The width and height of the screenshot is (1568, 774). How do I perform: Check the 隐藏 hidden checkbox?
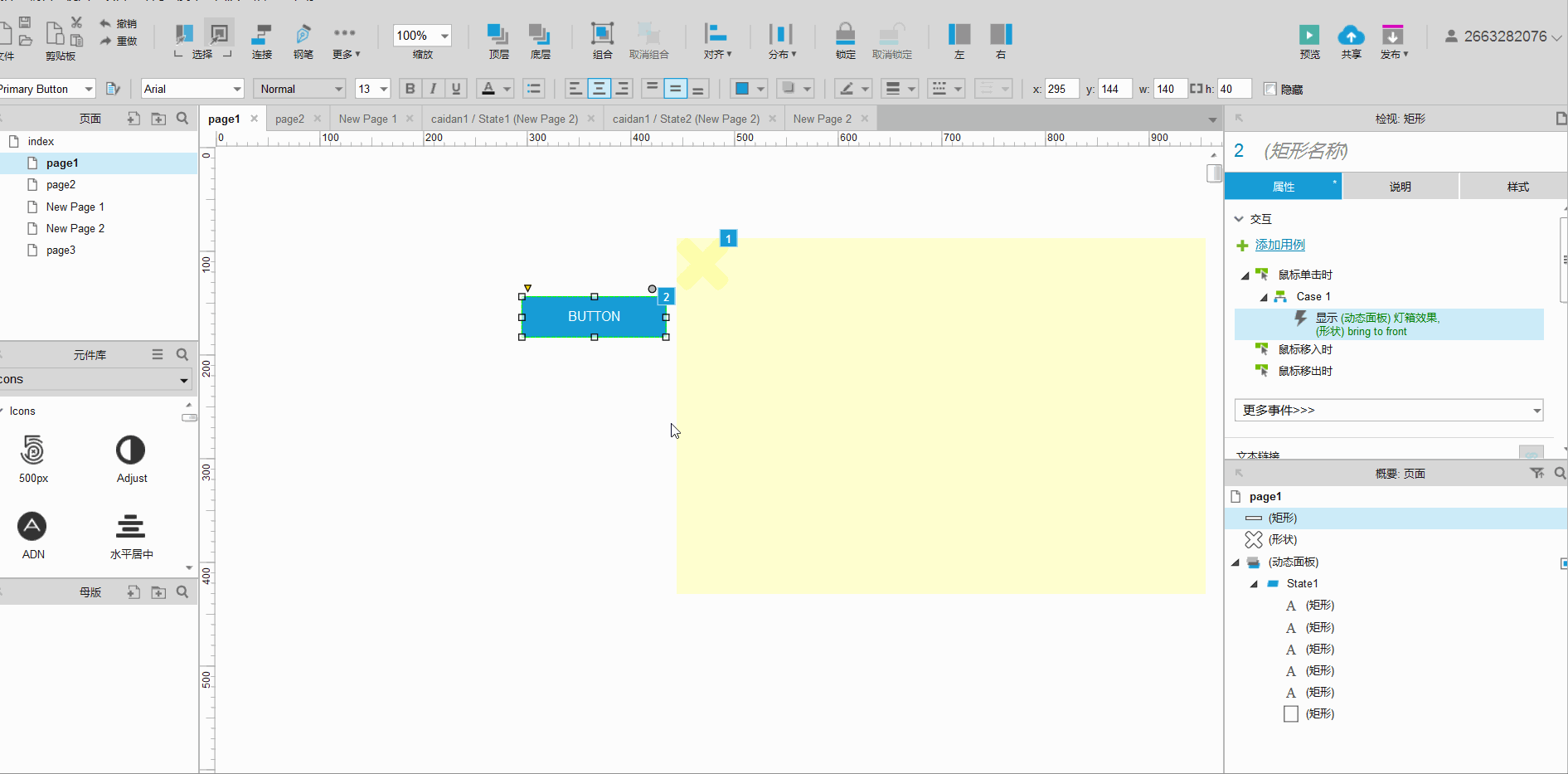[1269, 89]
